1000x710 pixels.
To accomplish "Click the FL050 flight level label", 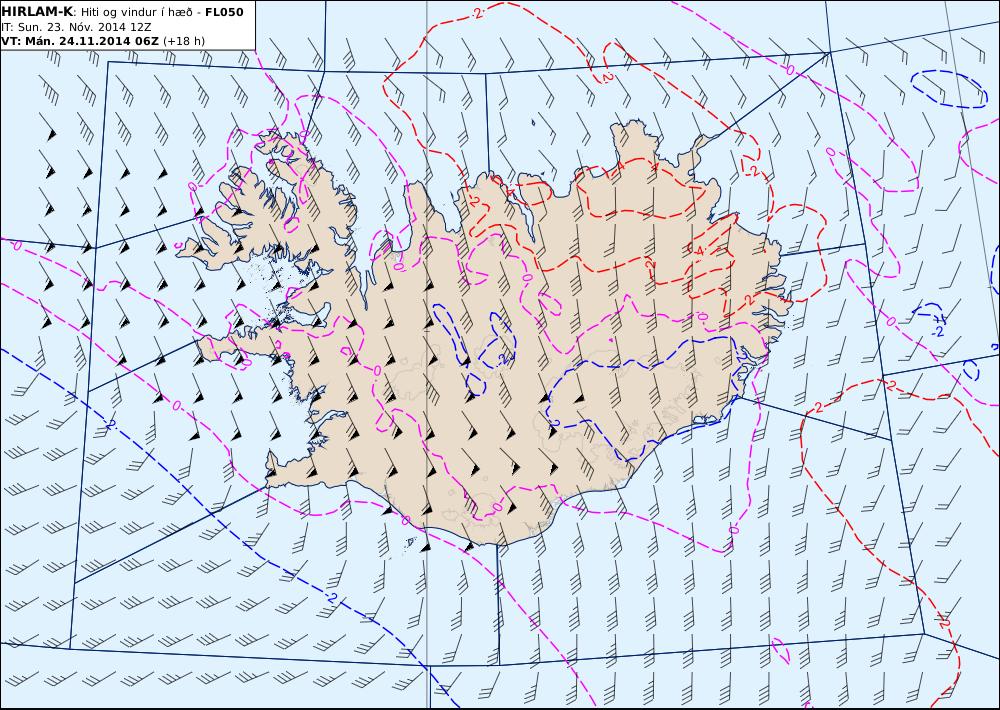I will coord(224,12).
